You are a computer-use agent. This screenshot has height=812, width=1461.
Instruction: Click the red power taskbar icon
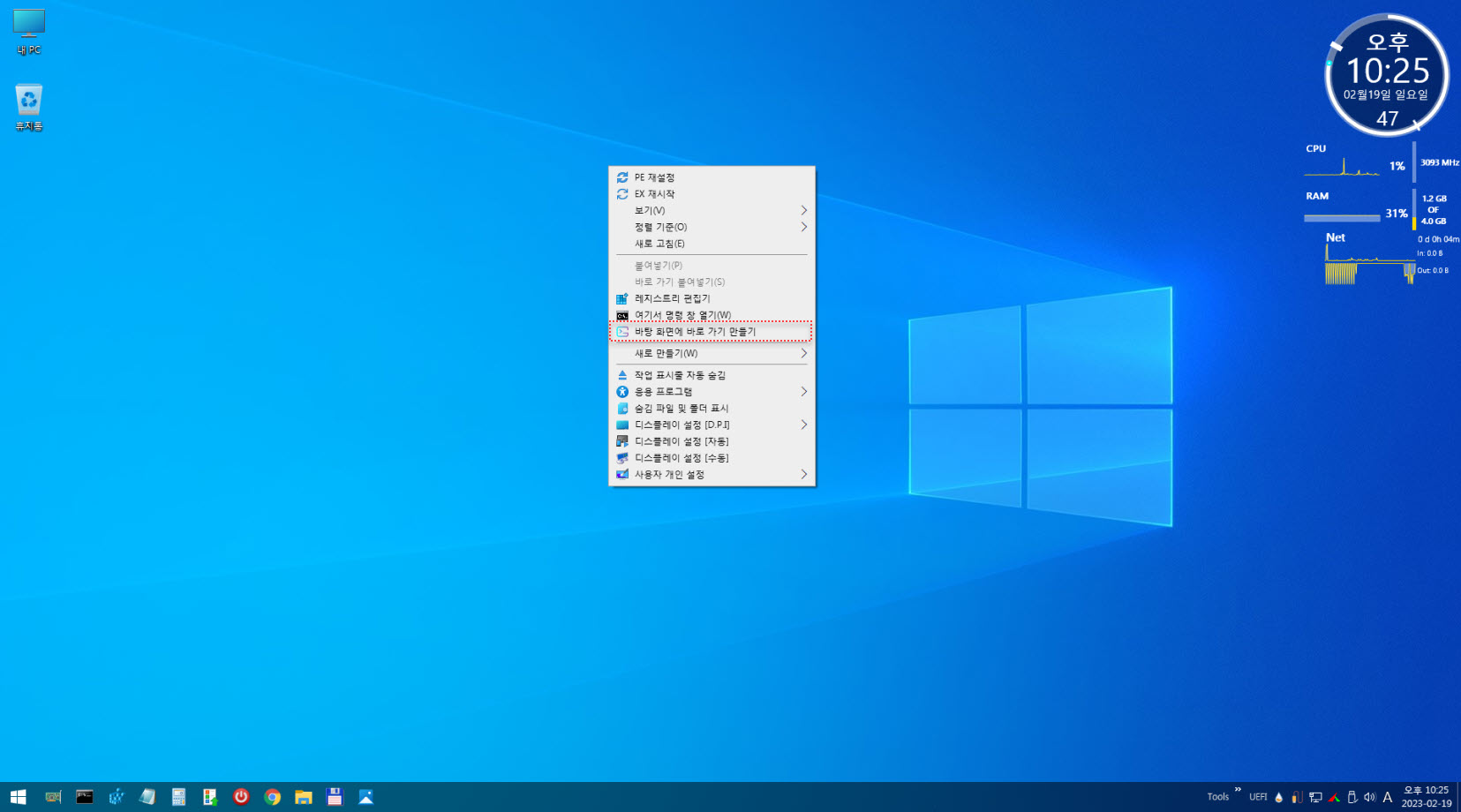click(241, 797)
